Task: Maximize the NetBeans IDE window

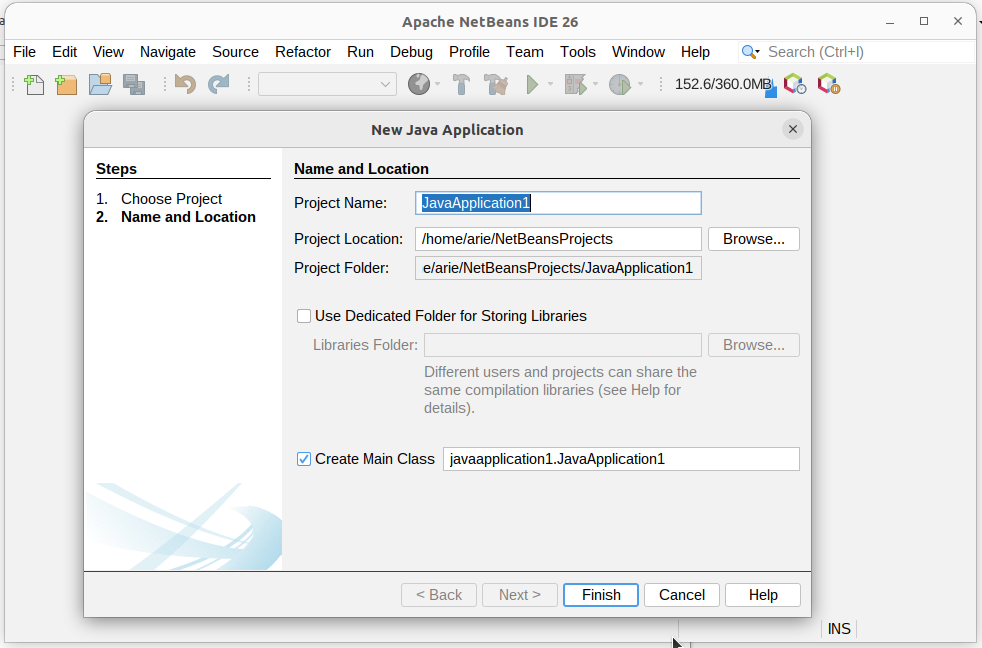Action: click(924, 21)
